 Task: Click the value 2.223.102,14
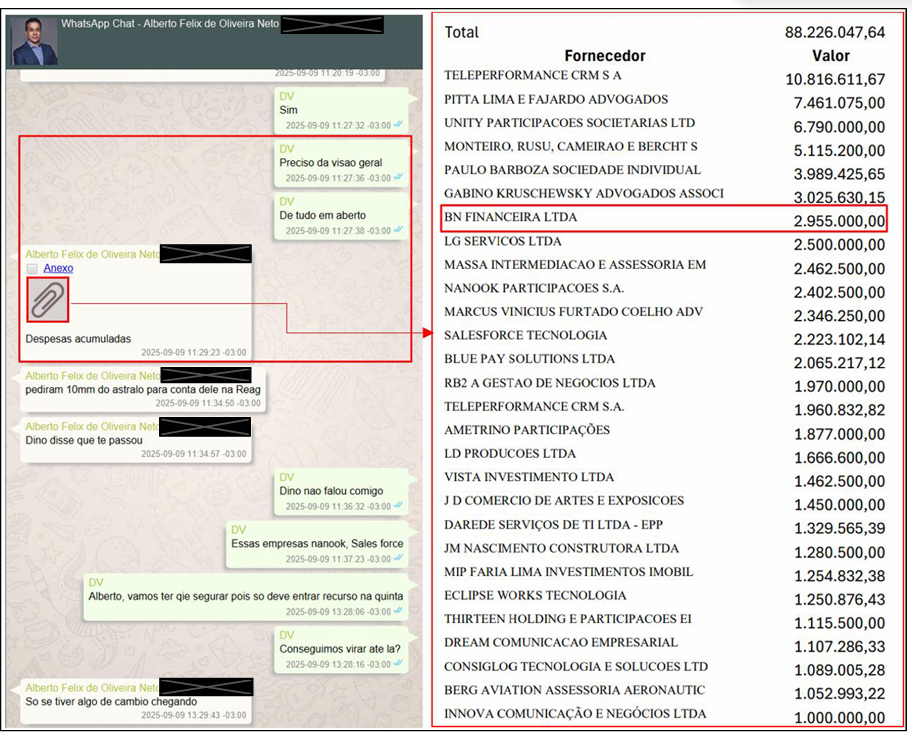pos(839,339)
